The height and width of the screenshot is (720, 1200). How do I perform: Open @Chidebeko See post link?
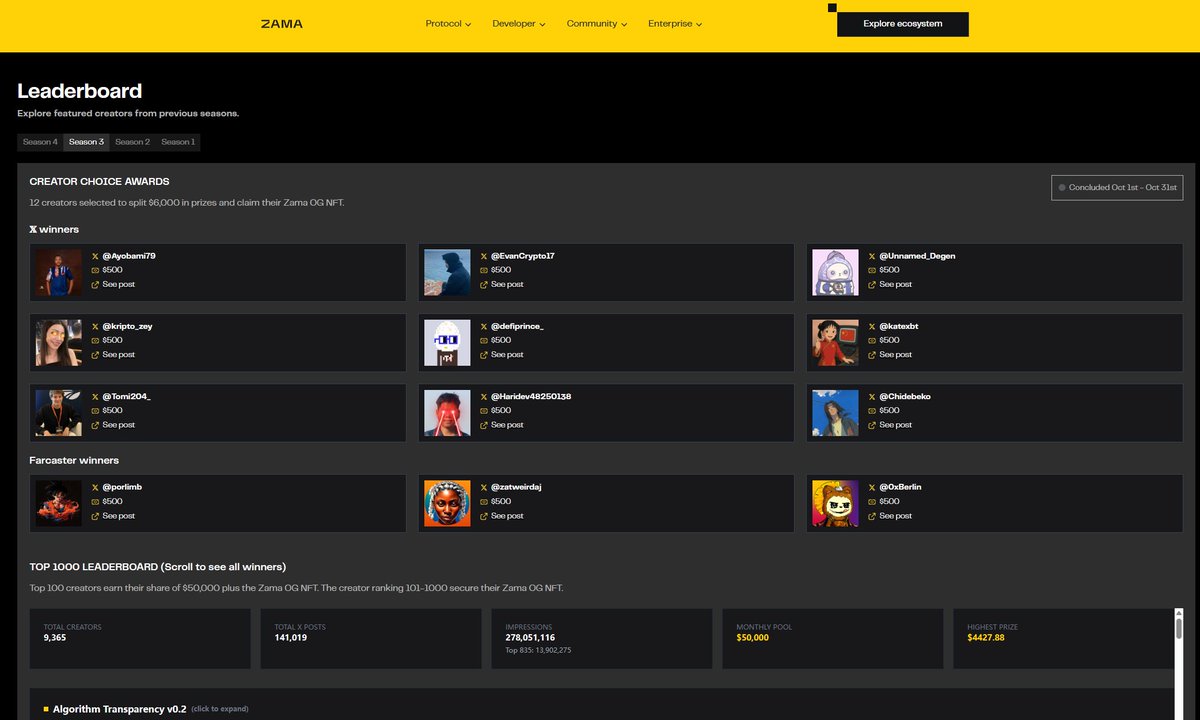(889, 425)
